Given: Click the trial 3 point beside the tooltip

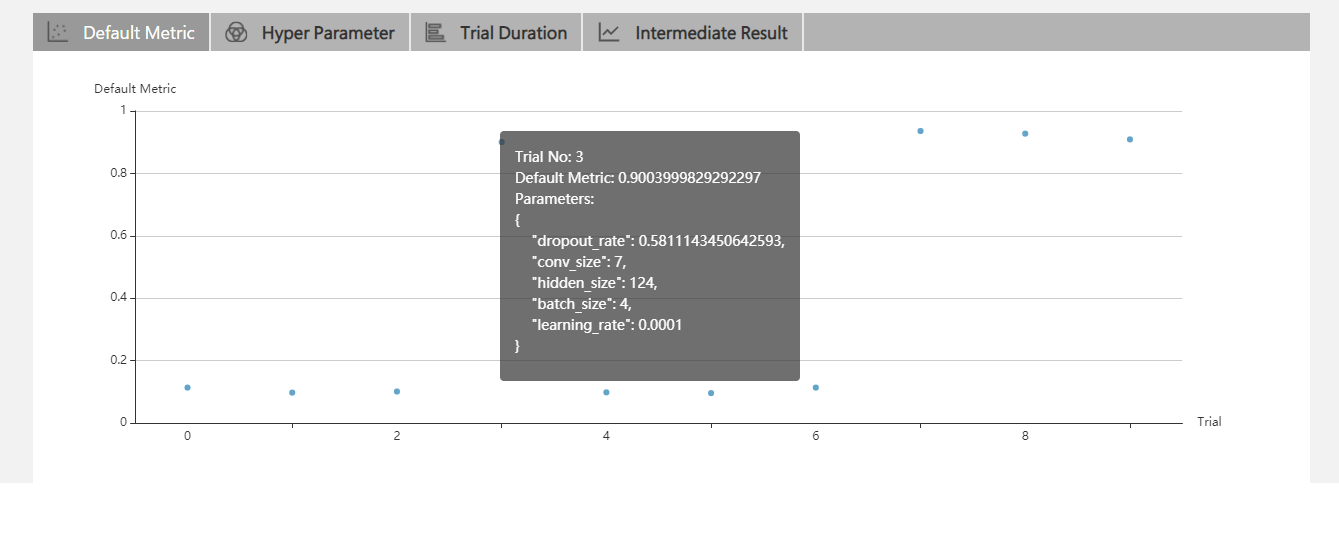Looking at the screenshot, I should [502, 142].
